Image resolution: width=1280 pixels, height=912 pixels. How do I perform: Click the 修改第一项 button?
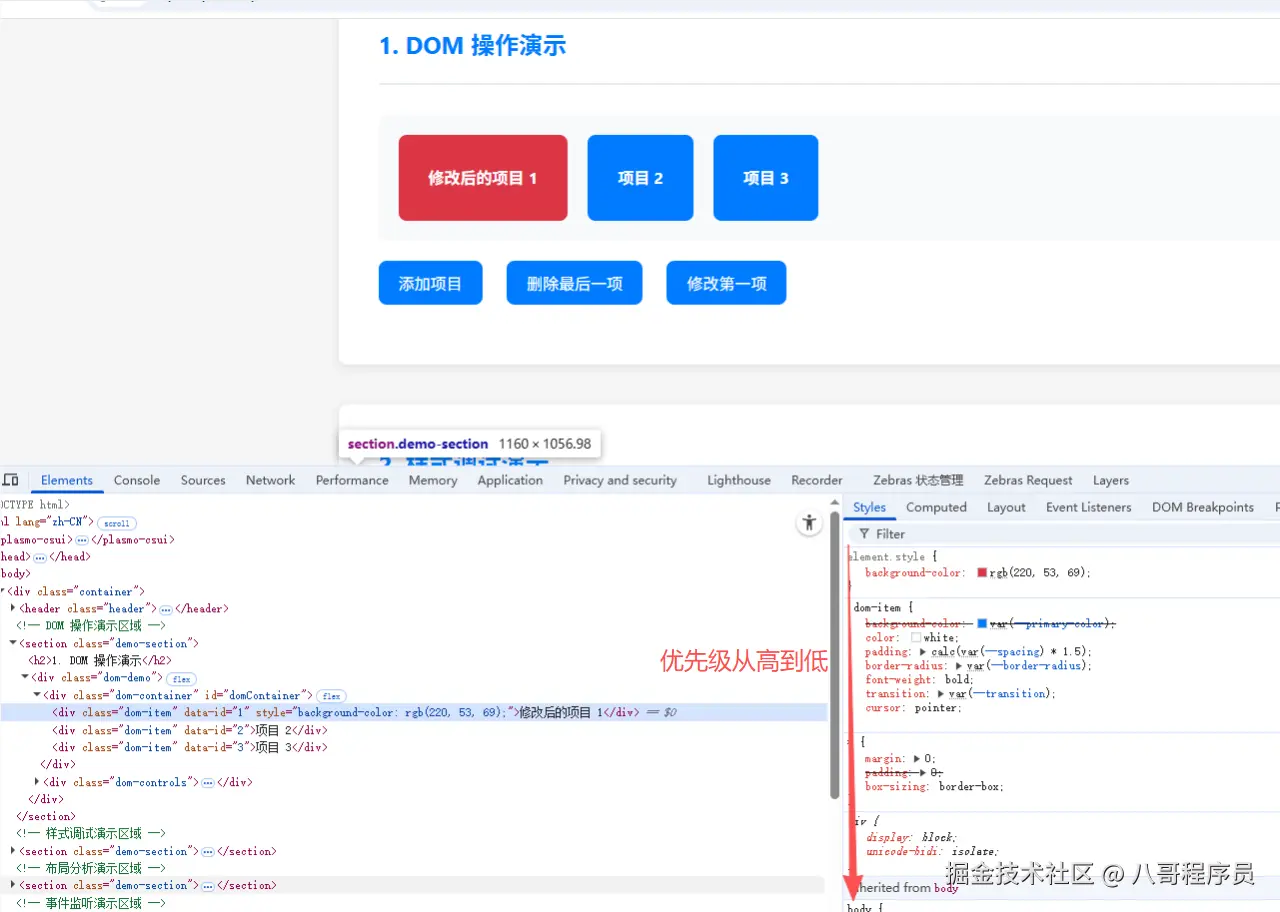726,283
